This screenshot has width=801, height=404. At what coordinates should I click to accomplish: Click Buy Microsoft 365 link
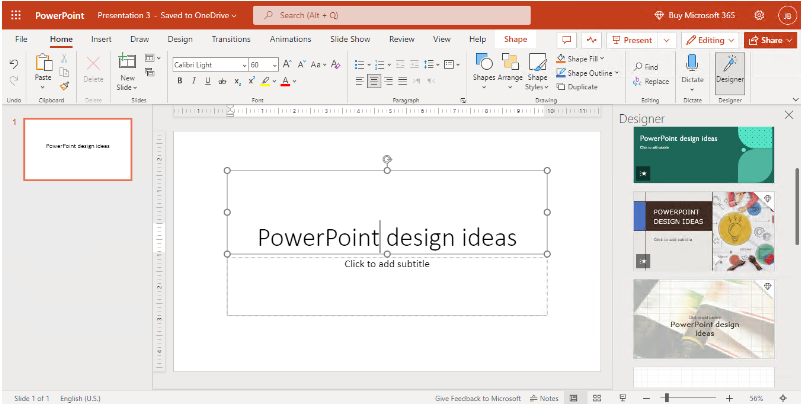701,15
